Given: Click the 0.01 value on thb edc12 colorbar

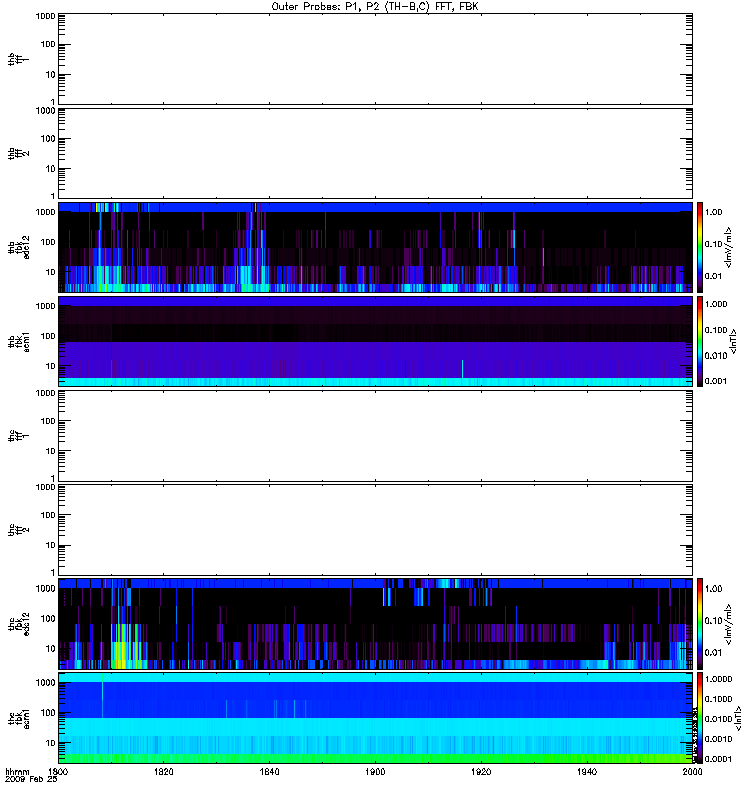Looking at the screenshot, I should point(714,276).
